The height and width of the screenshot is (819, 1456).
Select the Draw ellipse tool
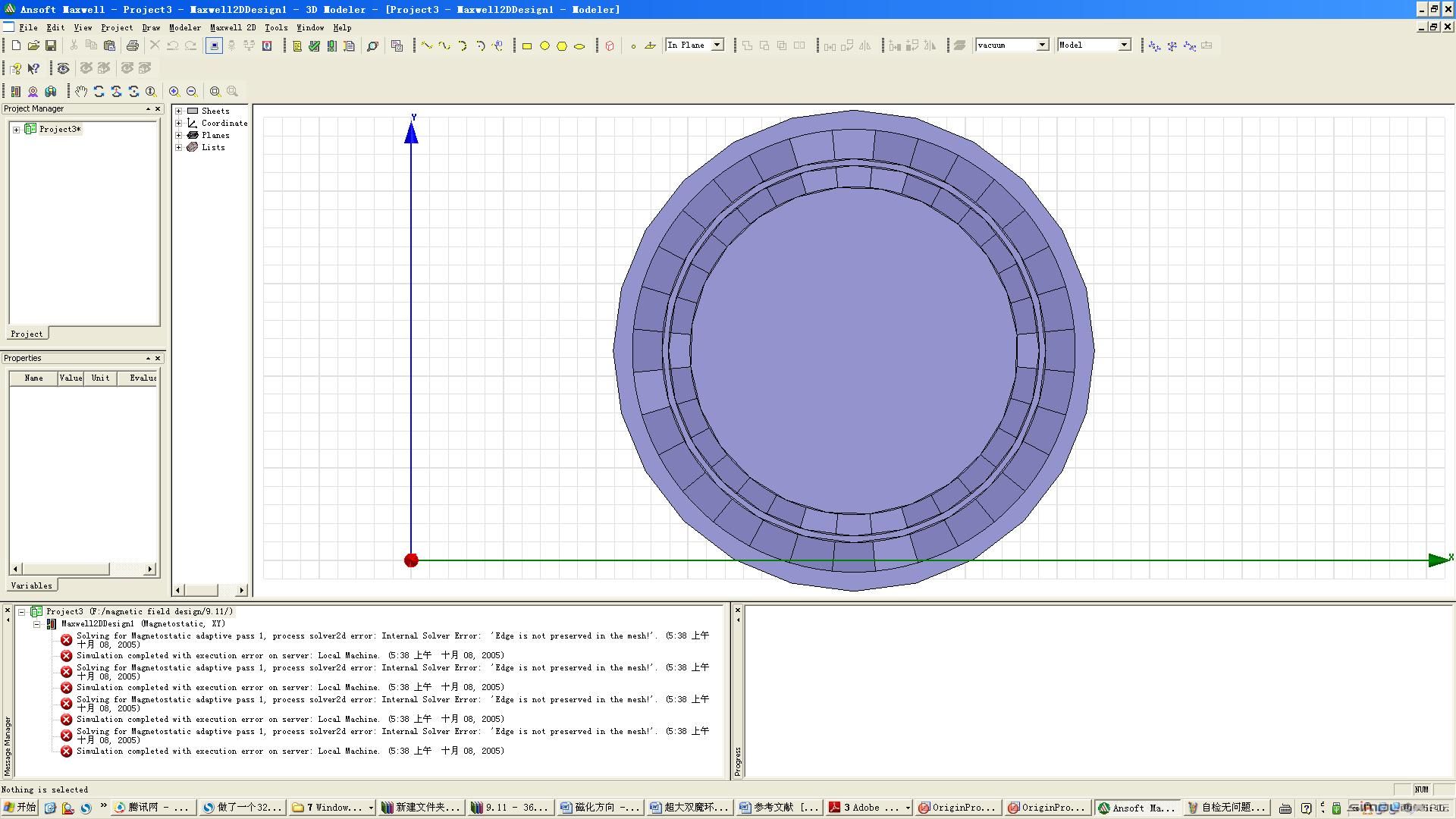pyautogui.click(x=579, y=45)
